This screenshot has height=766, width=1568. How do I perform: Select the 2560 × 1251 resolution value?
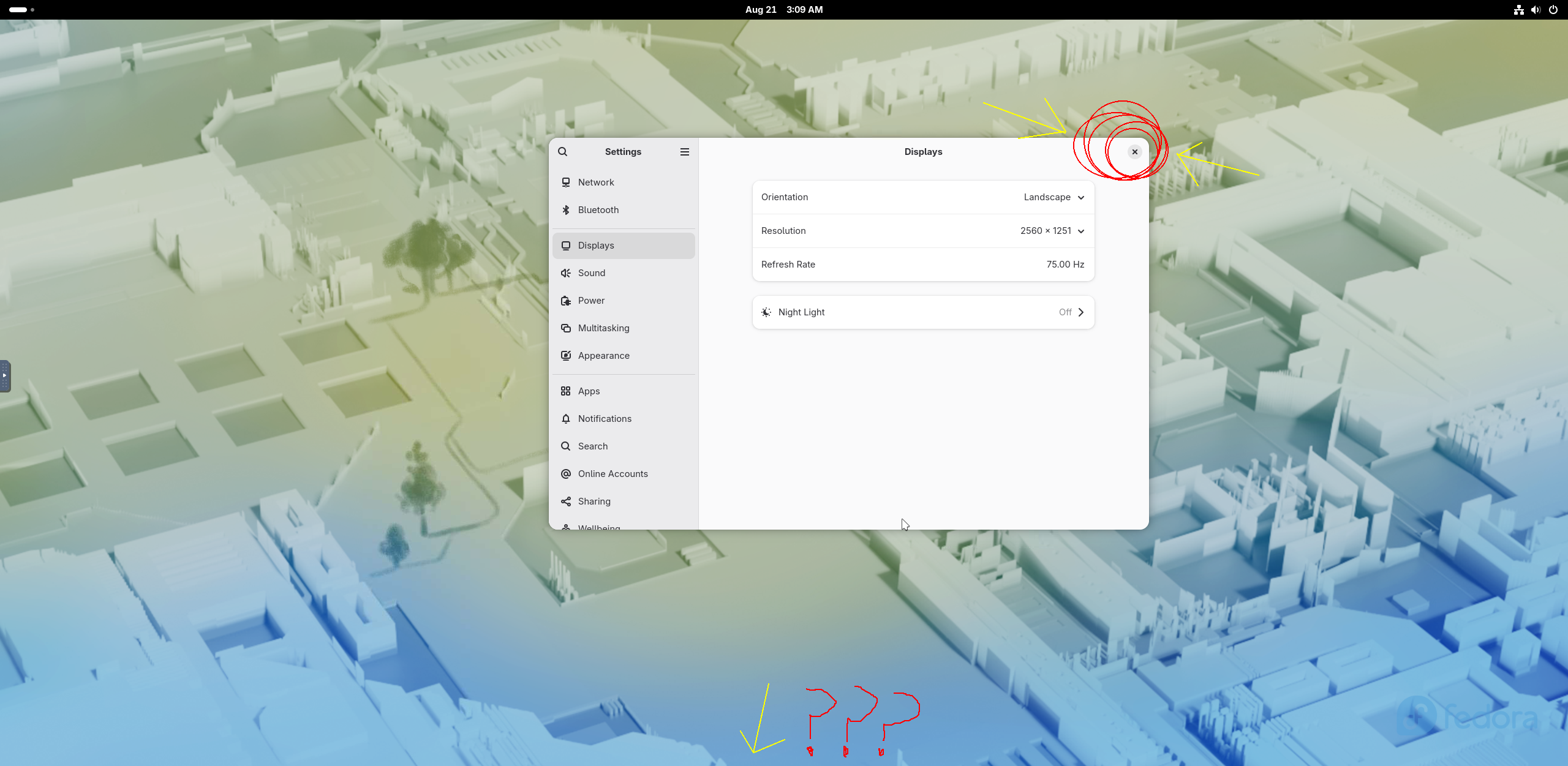[x=1046, y=231]
